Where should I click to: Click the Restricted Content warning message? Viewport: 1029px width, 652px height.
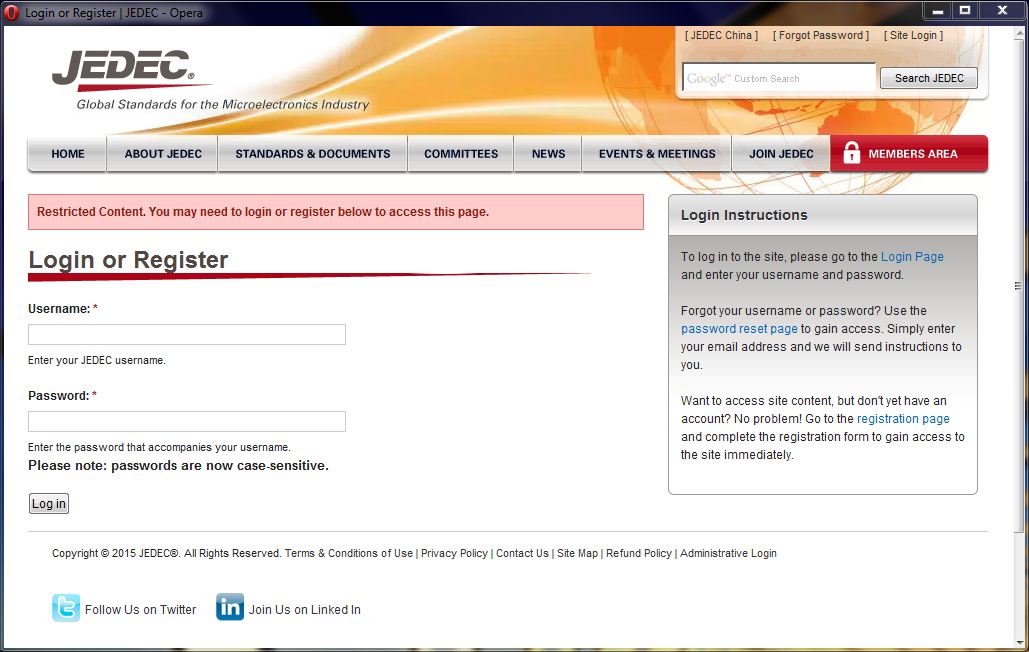pos(335,212)
